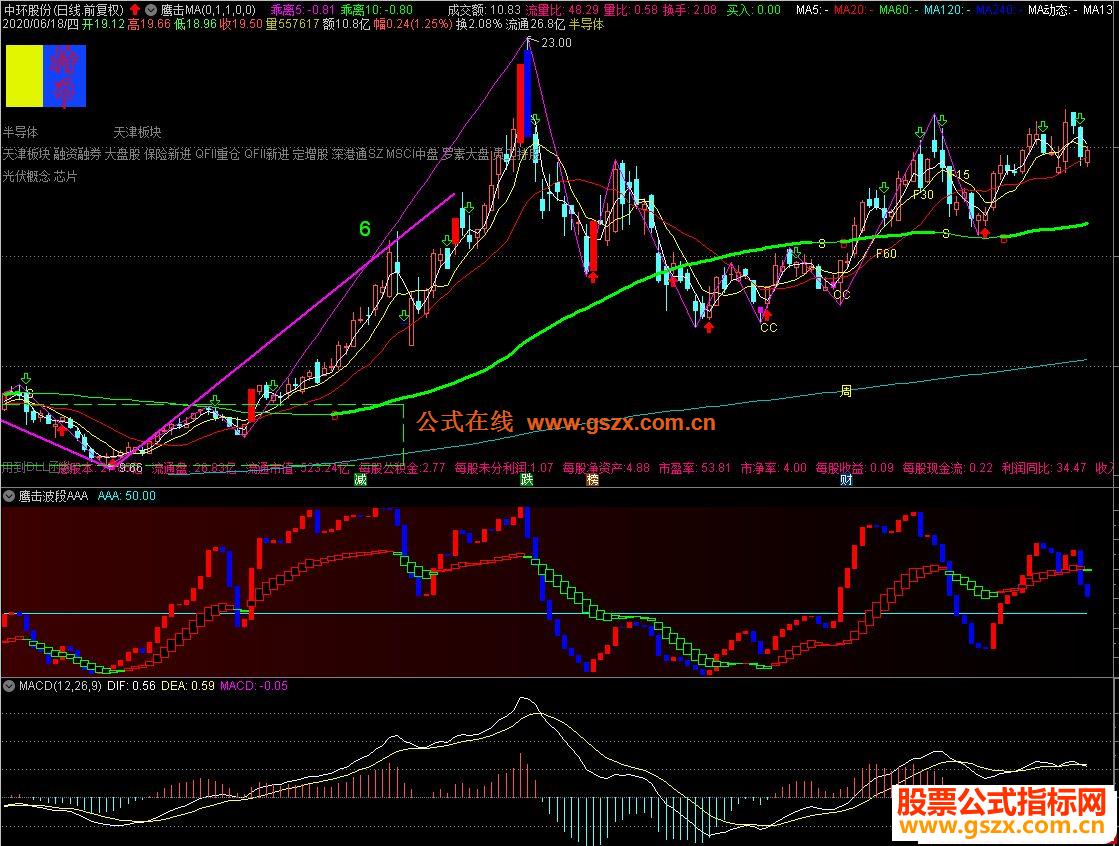Click the 乖离10: -0.80 value
Image resolution: width=1119 pixels, height=846 pixels.
[x=376, y=10]
